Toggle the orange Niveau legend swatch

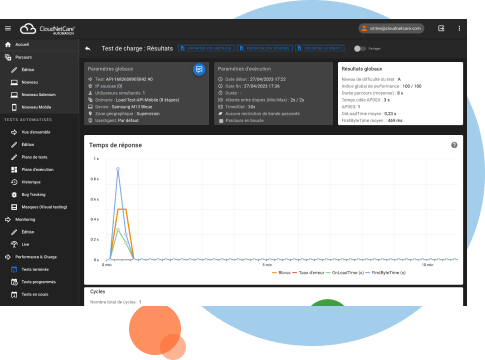(274, 273)
